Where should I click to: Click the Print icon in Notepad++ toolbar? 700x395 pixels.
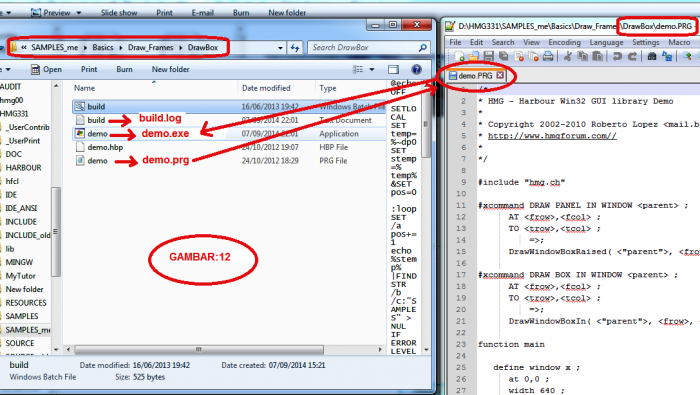point(548,56)
